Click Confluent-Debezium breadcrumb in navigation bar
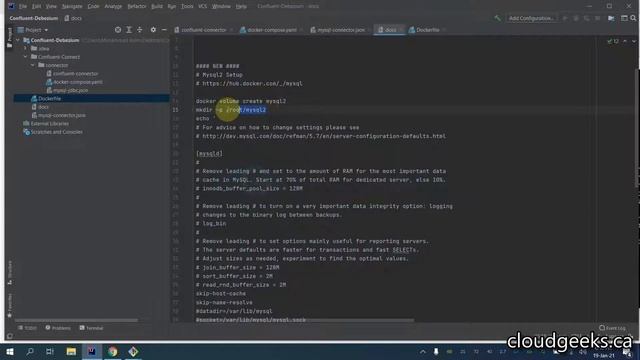The height and width of the screenshot is (360, 640). click(33, 18)
